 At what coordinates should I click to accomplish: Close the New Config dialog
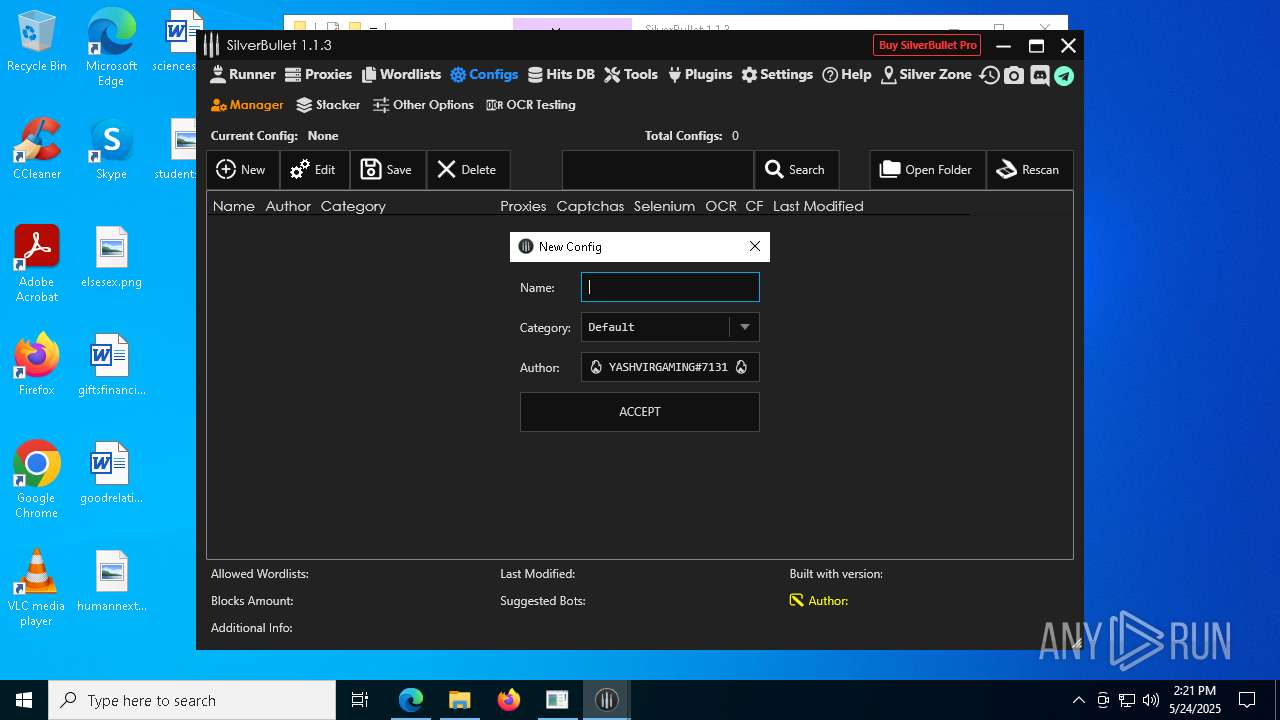(755, 246)
